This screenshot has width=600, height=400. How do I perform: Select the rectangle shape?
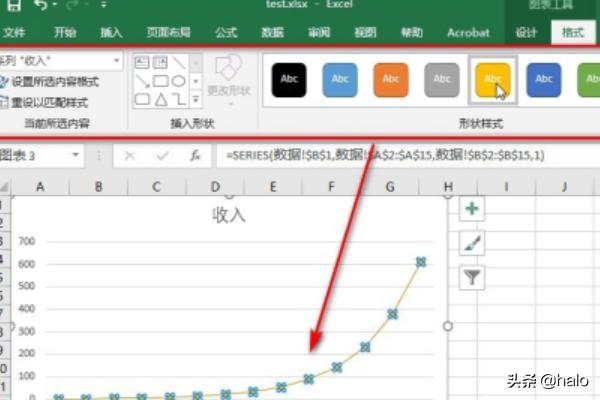tap(160, 81)
